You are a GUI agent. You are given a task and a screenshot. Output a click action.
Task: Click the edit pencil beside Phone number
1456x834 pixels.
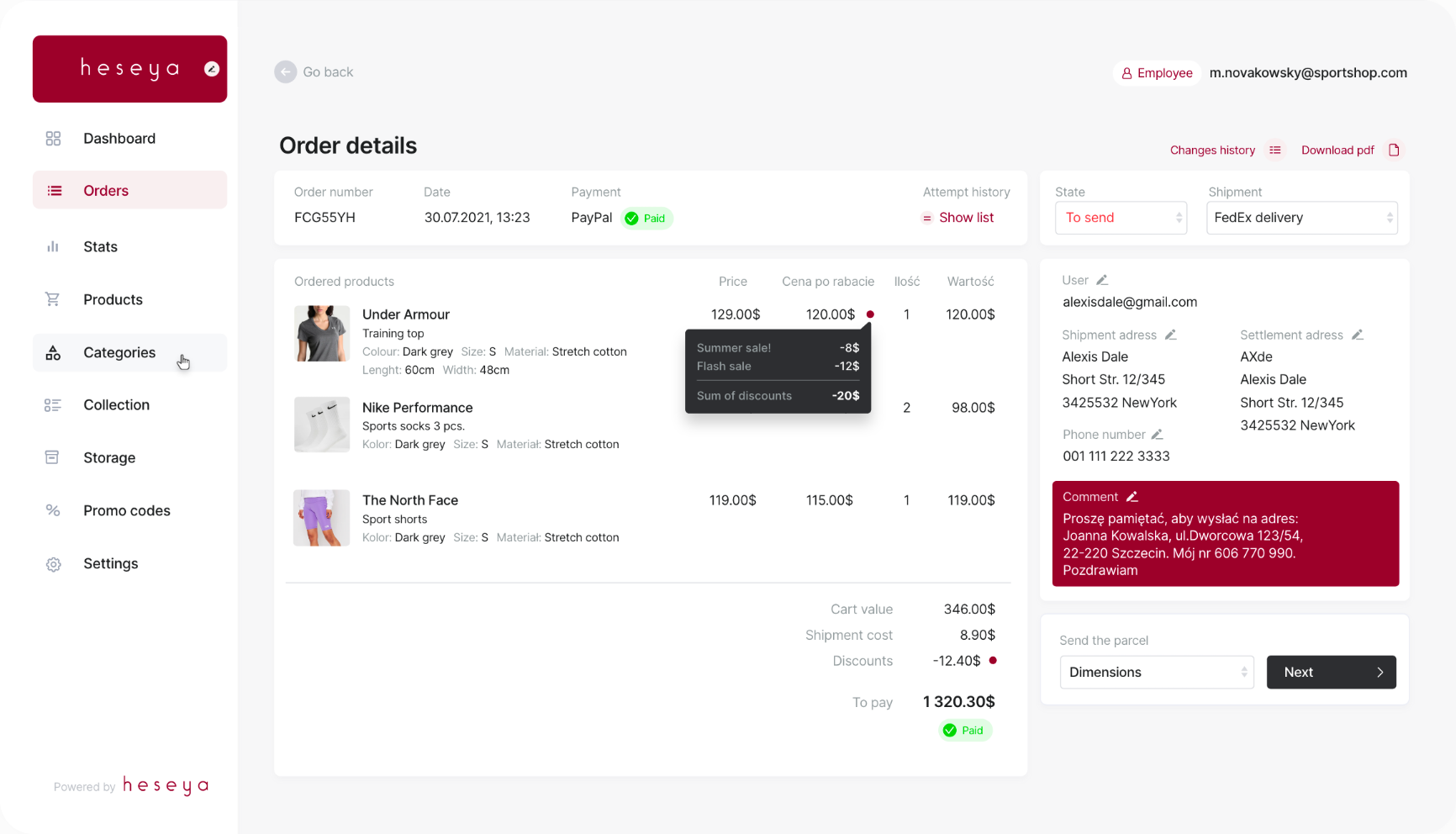(x=1158, y=434)
